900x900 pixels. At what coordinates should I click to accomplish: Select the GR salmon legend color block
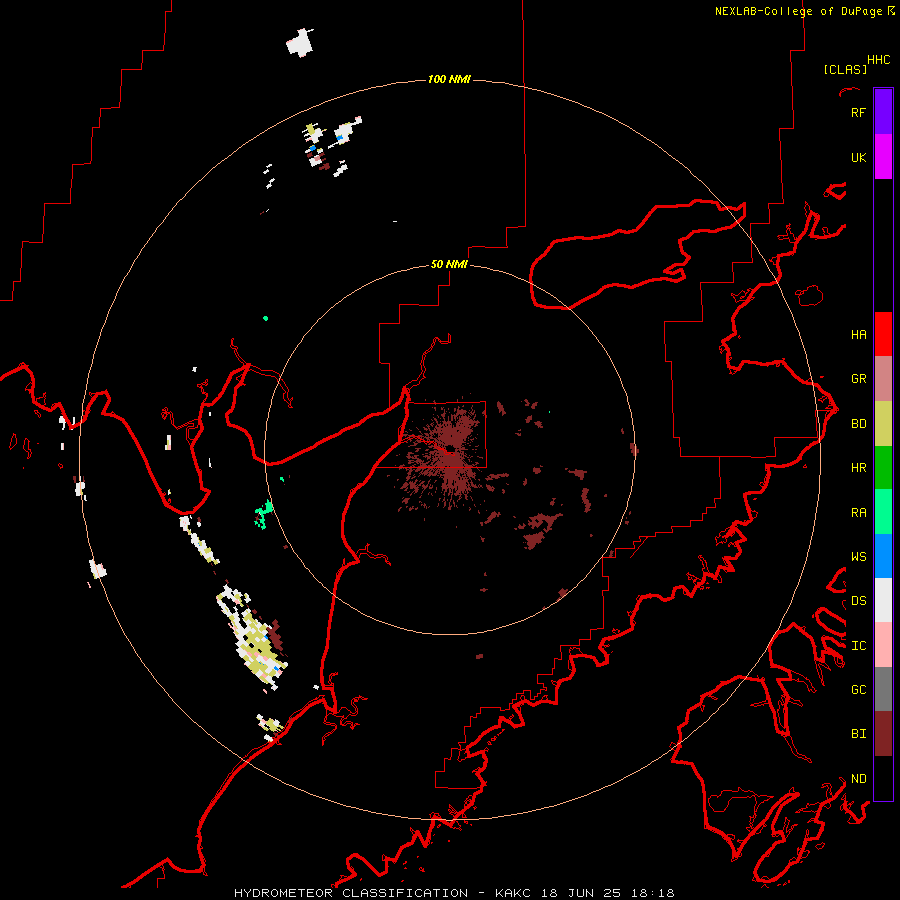click(x=883, y=379)
